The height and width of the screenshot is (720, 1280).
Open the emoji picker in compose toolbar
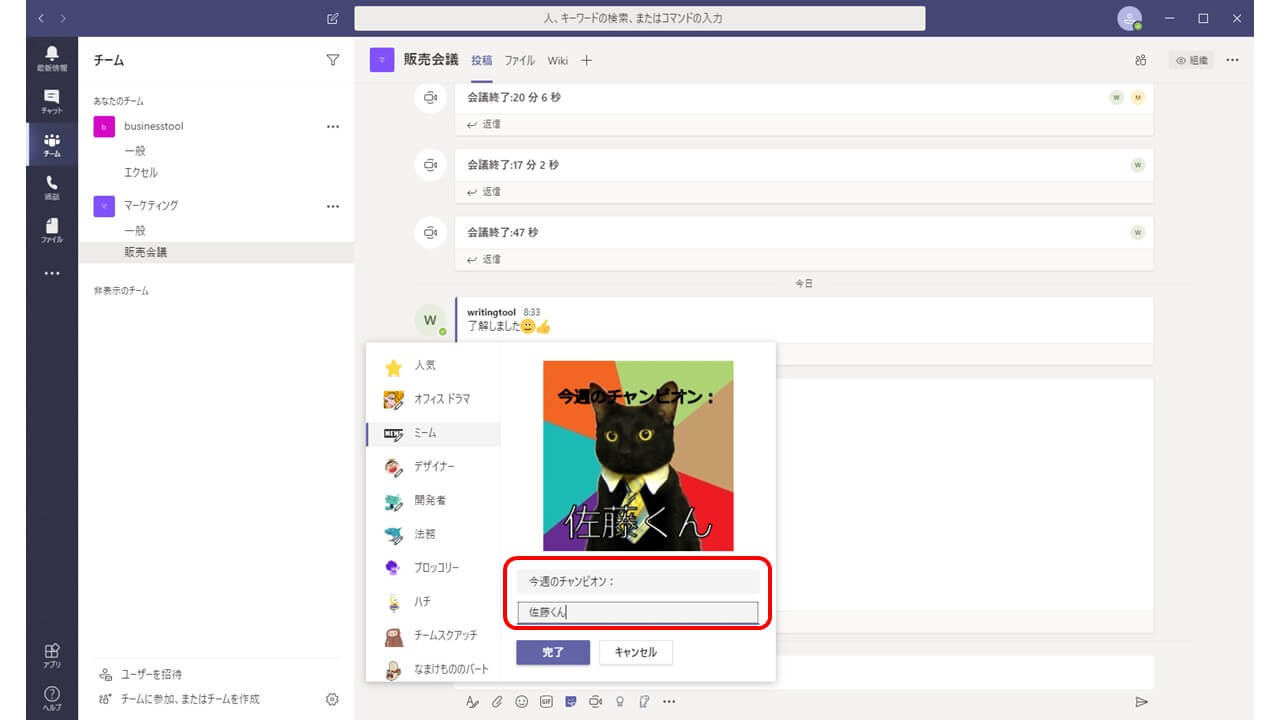pos(521,702)
